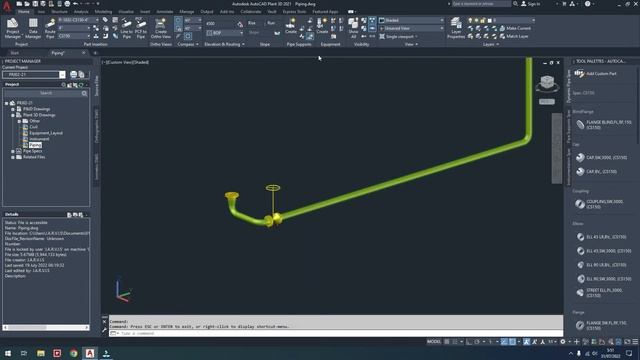Image resolution: width=640 pixels, height=360 pixels.
Task: Select COUPLING SW 3000 palette item
Action: point(600,204)
